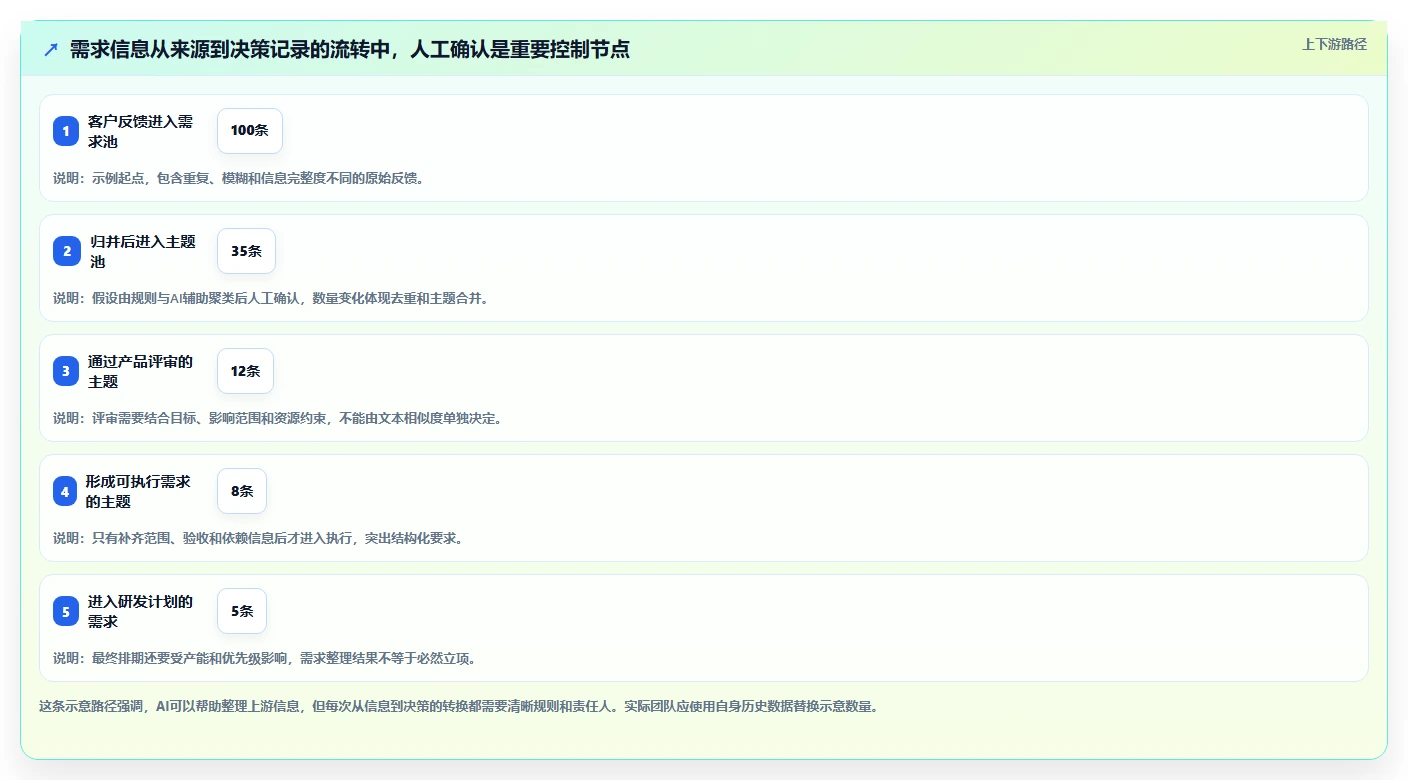This screenshot has width=1408, height=780.
Task: Click the 上下游路径 label
Action: [1334, 44]
